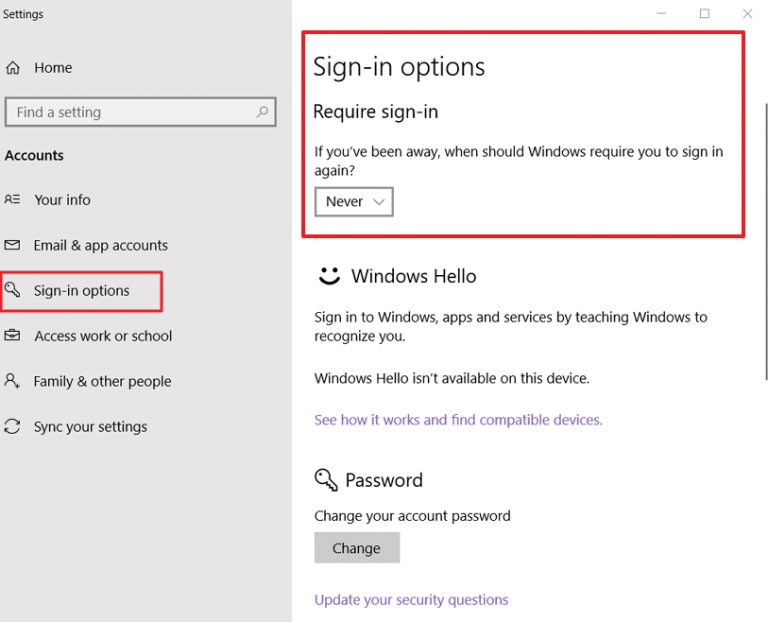768x622 pixels.
Task: Open Family & other people
Action: pyautogui.click(x=103, y=382)
